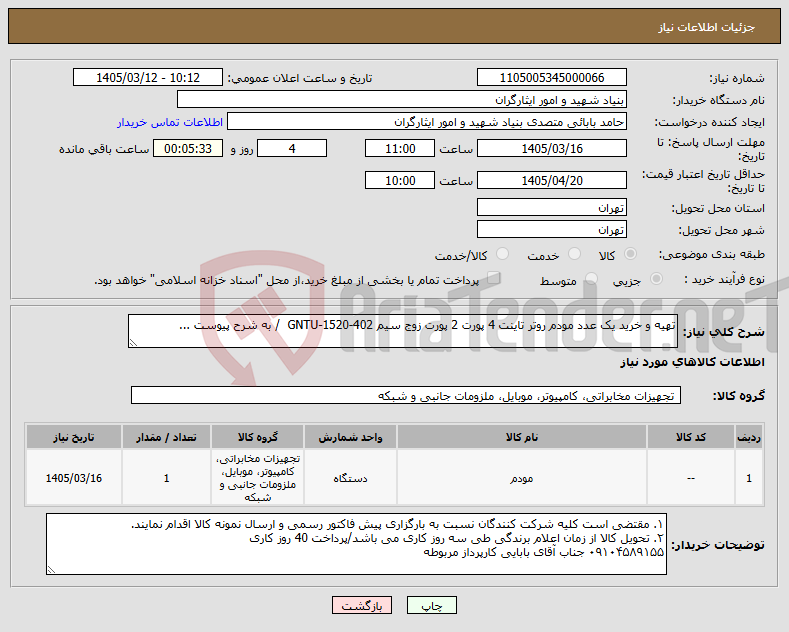Image resolution: width=789 pixels, height=632 pixels.
Task: Click the validity time 10:00 field
Action: point(400,180)
